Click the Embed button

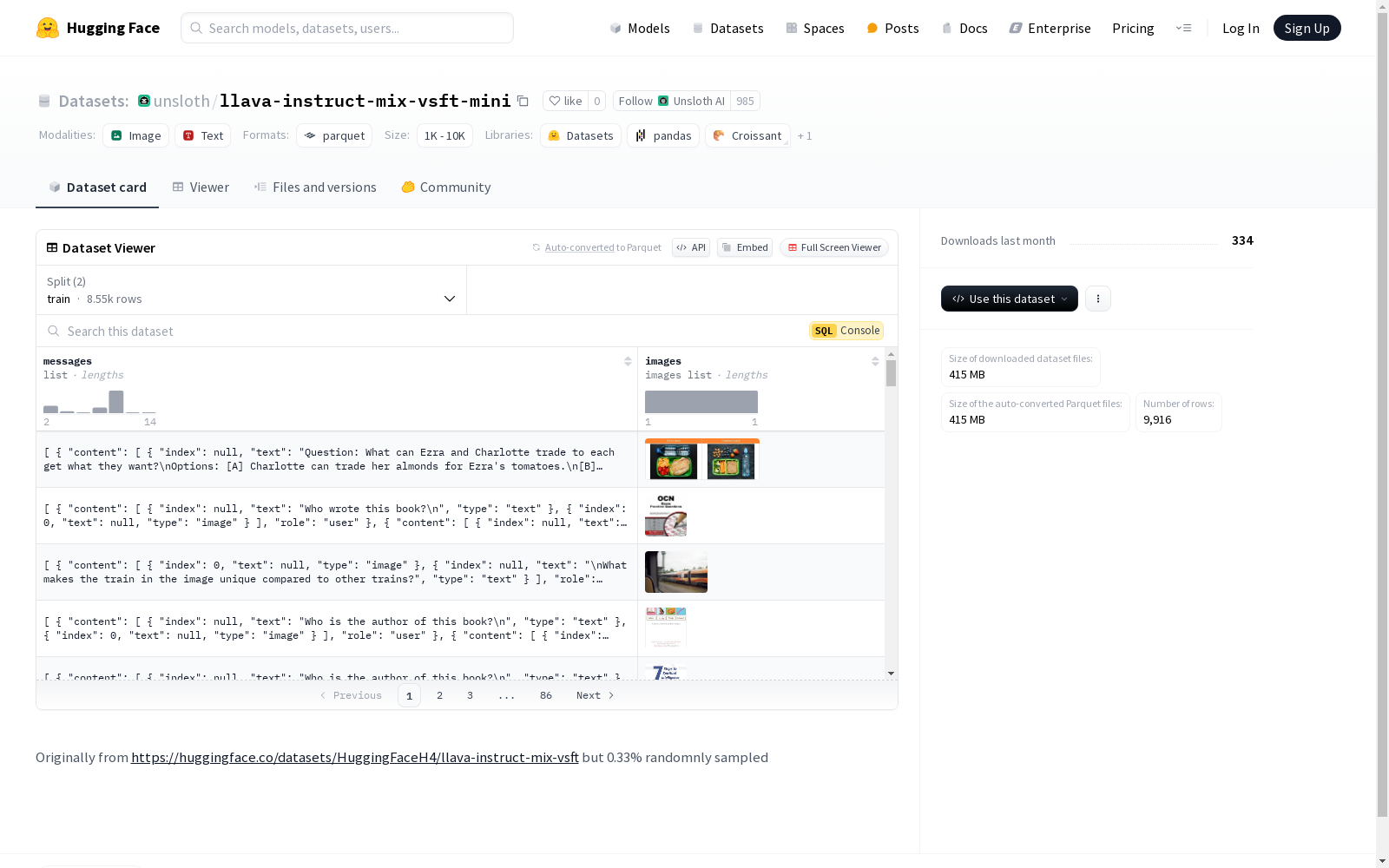coord(745,247)
